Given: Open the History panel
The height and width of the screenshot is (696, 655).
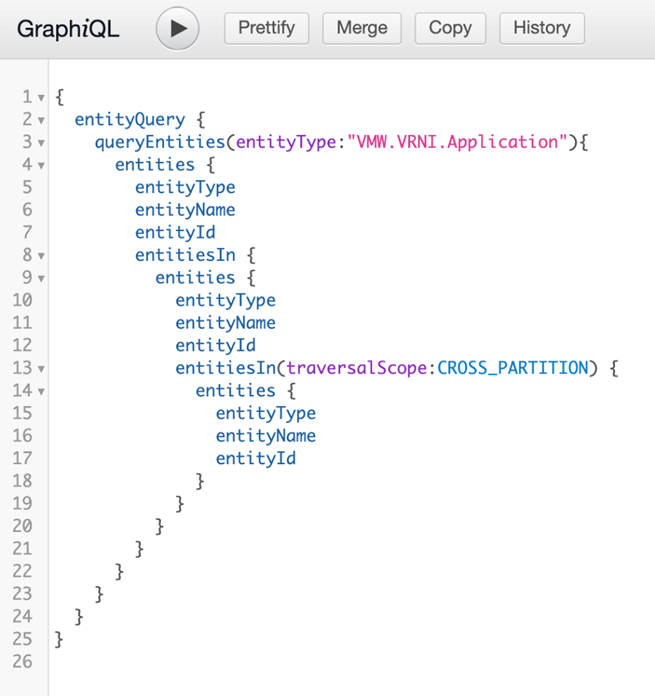Looking at the screenshot, I should pyautogui.click(x=542, y=28).
